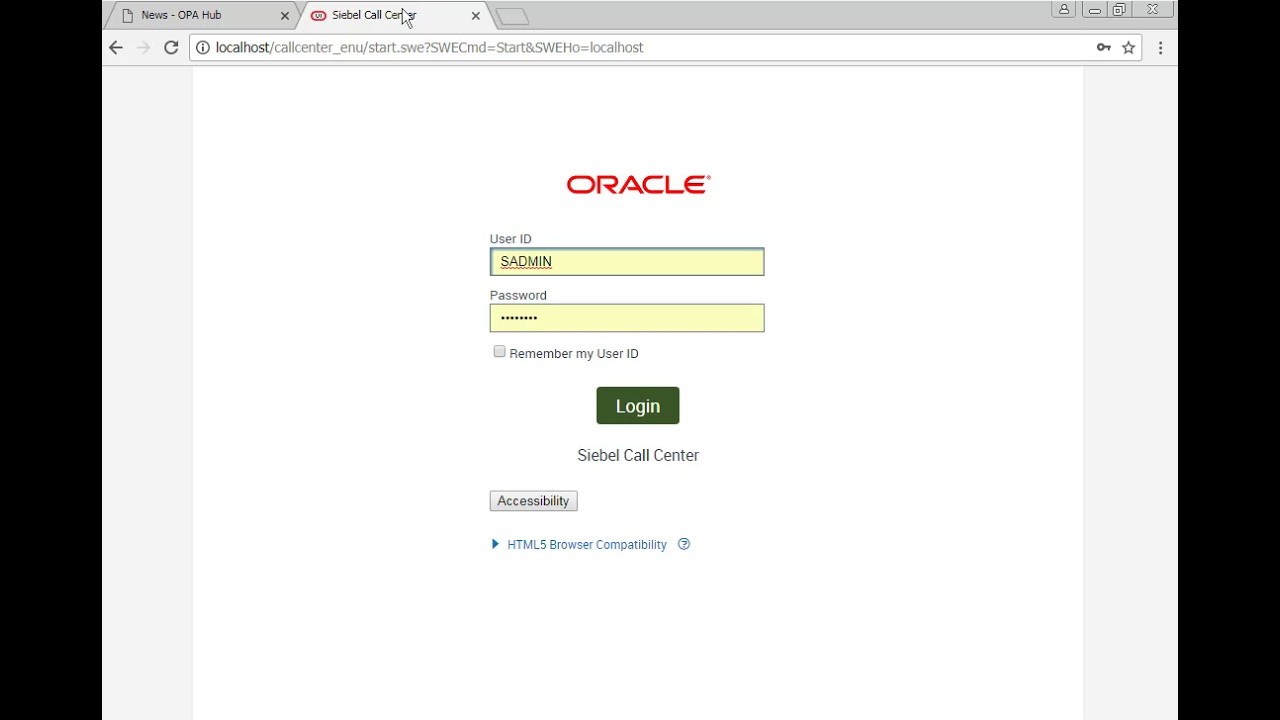1280x720 pixels.
Task: Bookmark this page with the star icon
Action: click(x=1128, y=47)
